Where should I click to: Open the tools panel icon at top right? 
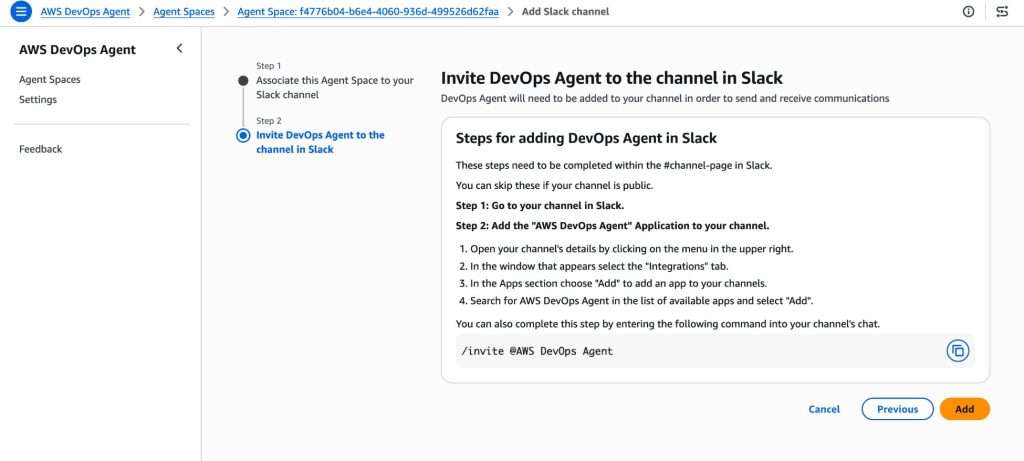click(1002, 12)
